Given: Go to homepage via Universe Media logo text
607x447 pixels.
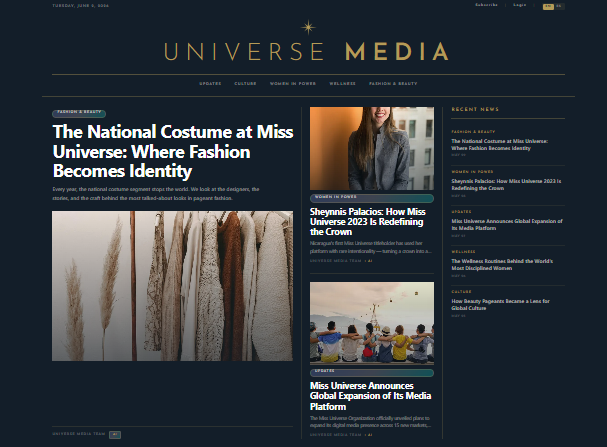Looking at the screenshot, I should click(x=307, y=52).
